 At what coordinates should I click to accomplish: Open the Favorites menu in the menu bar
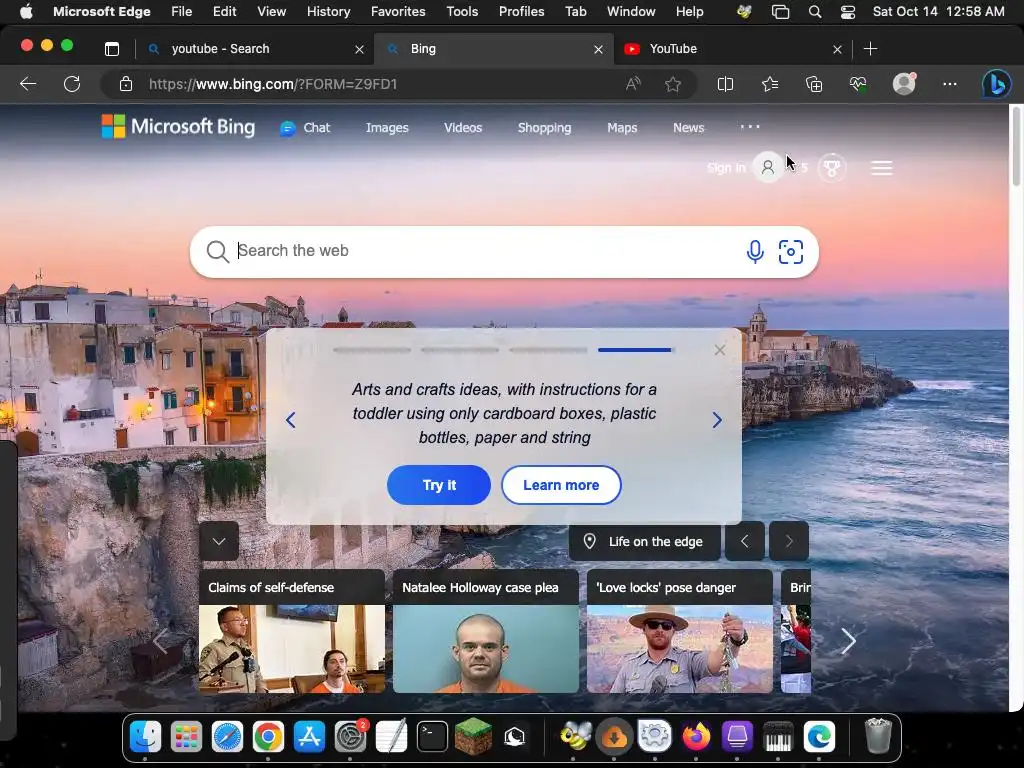click(x=398, y=11)
